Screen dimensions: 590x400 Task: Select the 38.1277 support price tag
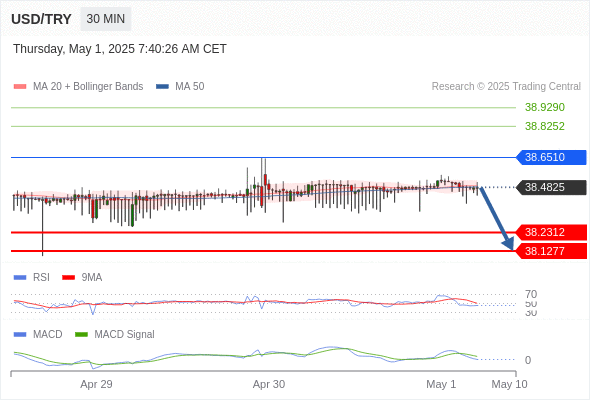551,251
